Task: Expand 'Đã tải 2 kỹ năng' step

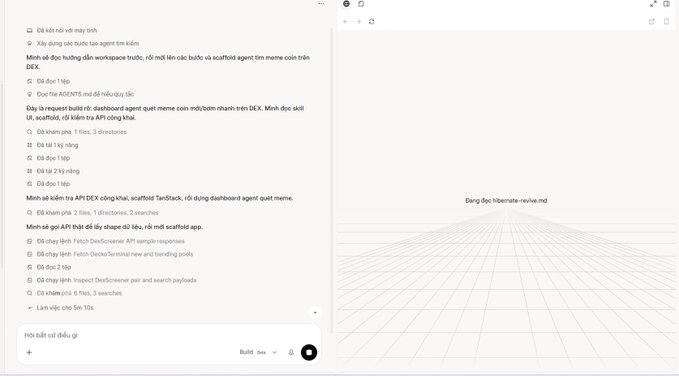Action: [53, 171]
